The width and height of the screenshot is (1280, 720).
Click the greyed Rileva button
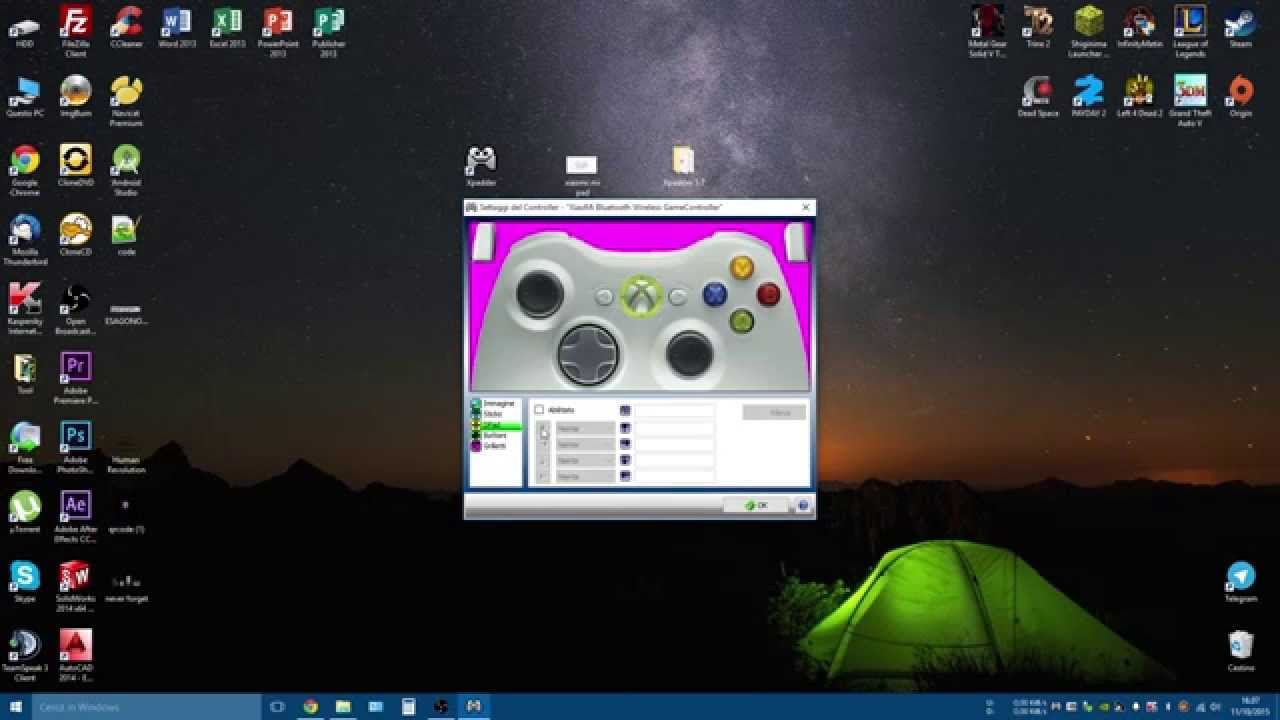coord(774,412)
